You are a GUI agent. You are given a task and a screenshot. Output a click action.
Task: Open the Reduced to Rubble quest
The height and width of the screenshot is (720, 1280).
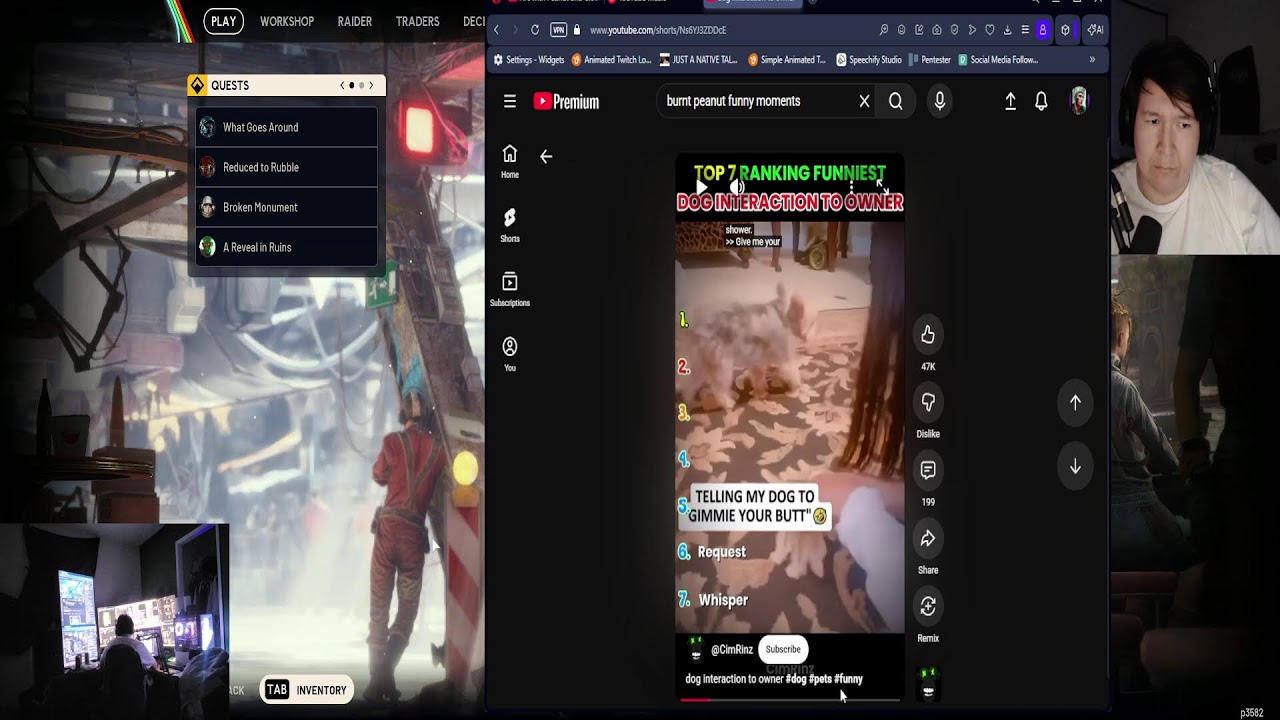pyautogui.click(x=287, y=167)
